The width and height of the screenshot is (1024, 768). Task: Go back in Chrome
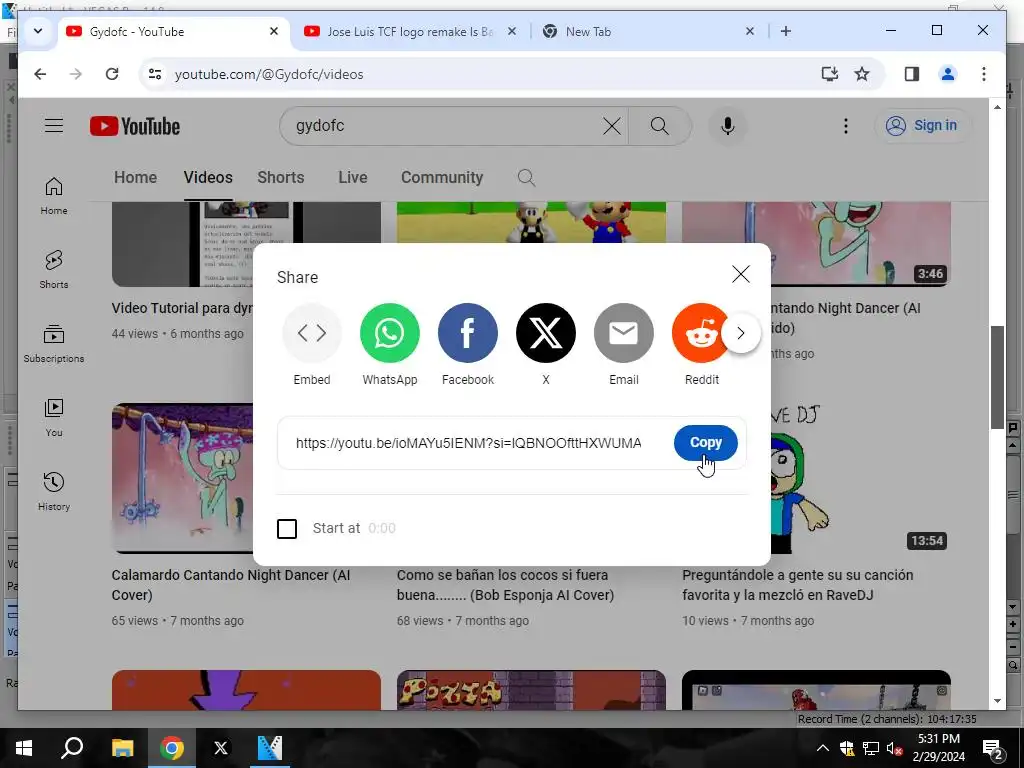coord(40,74)
